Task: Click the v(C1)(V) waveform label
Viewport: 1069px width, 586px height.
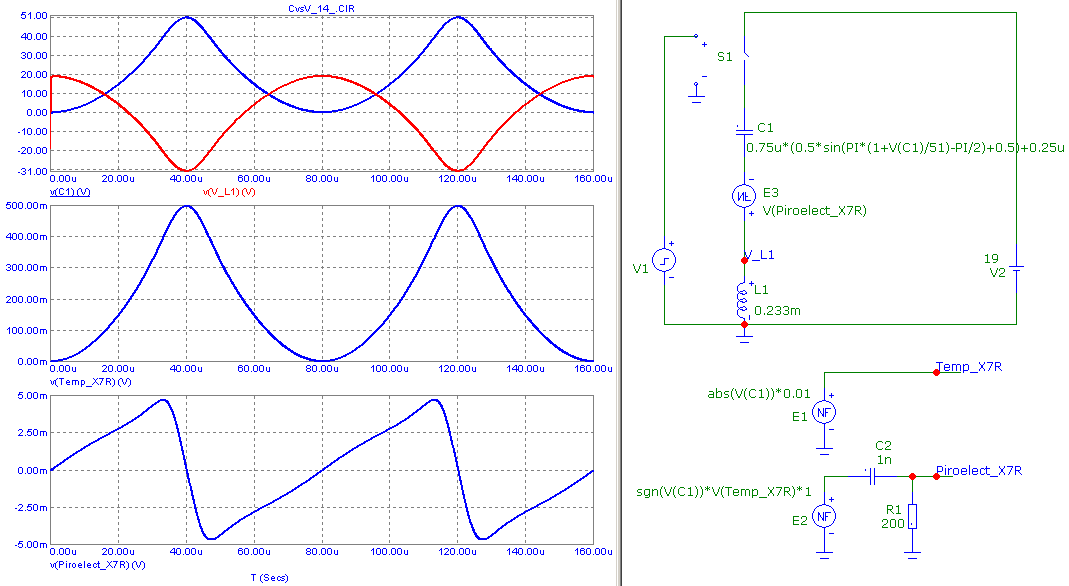Action: tap(70, 190)
